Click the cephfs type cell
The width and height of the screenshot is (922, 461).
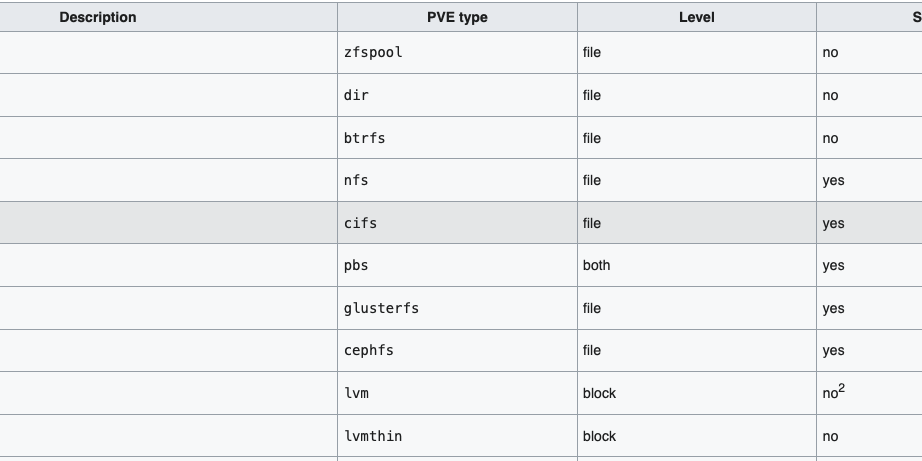point(369,350)
